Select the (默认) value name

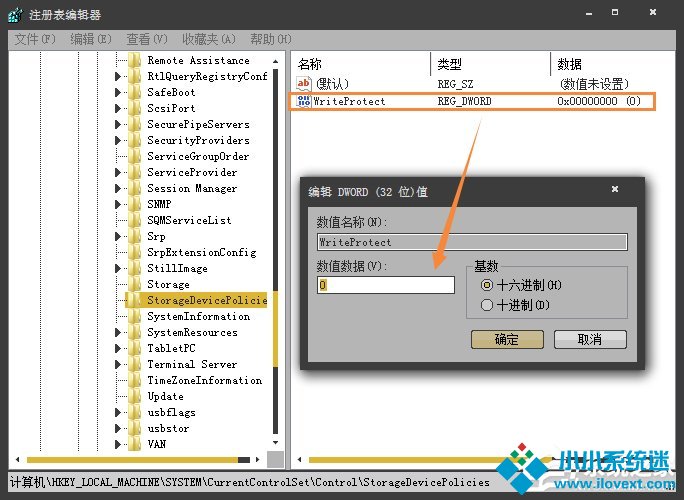(x=332, y=83)
